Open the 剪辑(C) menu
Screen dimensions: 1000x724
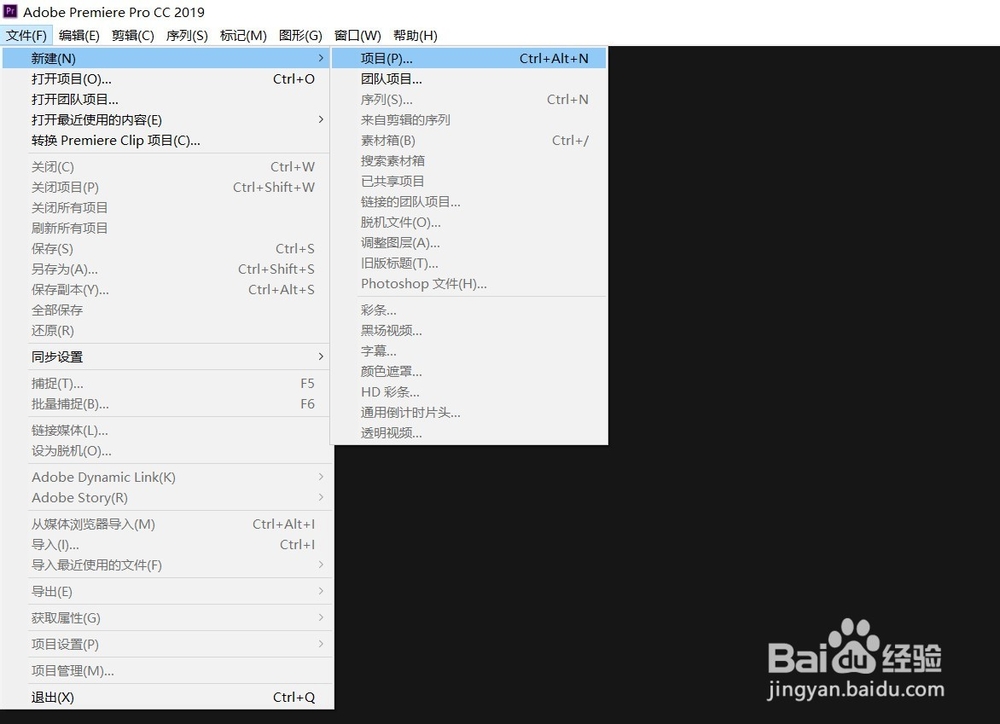[x=133, y=36]
